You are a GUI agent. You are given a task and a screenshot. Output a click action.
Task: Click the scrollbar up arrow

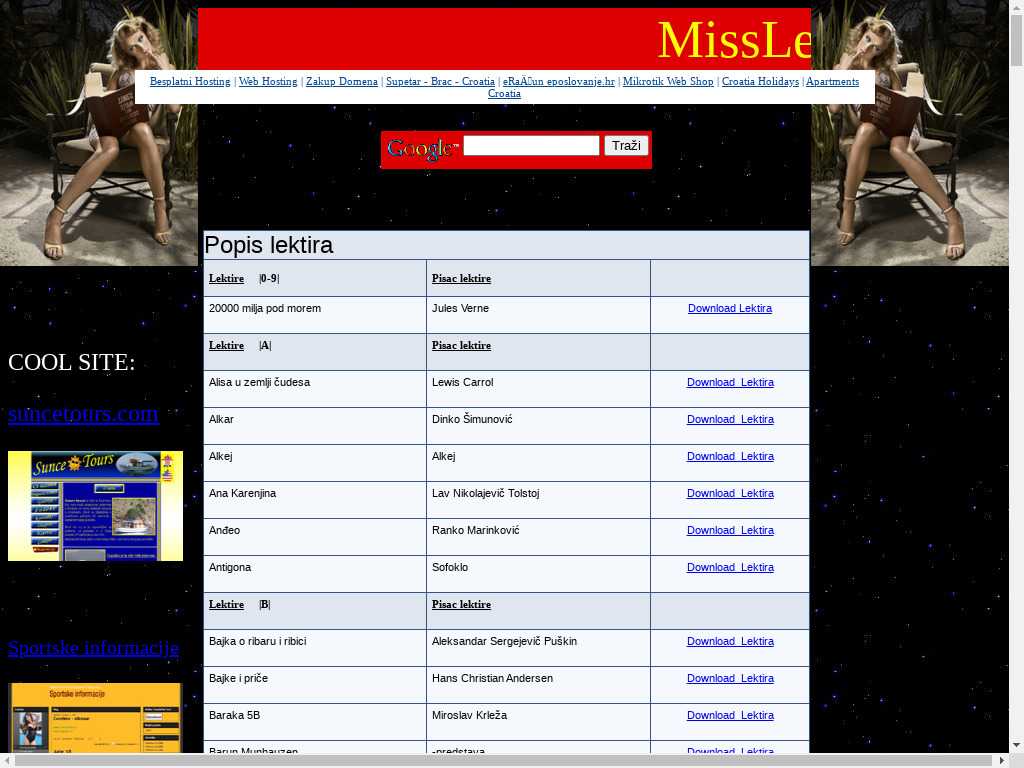pyautogui.click(x=1016, y=7)
